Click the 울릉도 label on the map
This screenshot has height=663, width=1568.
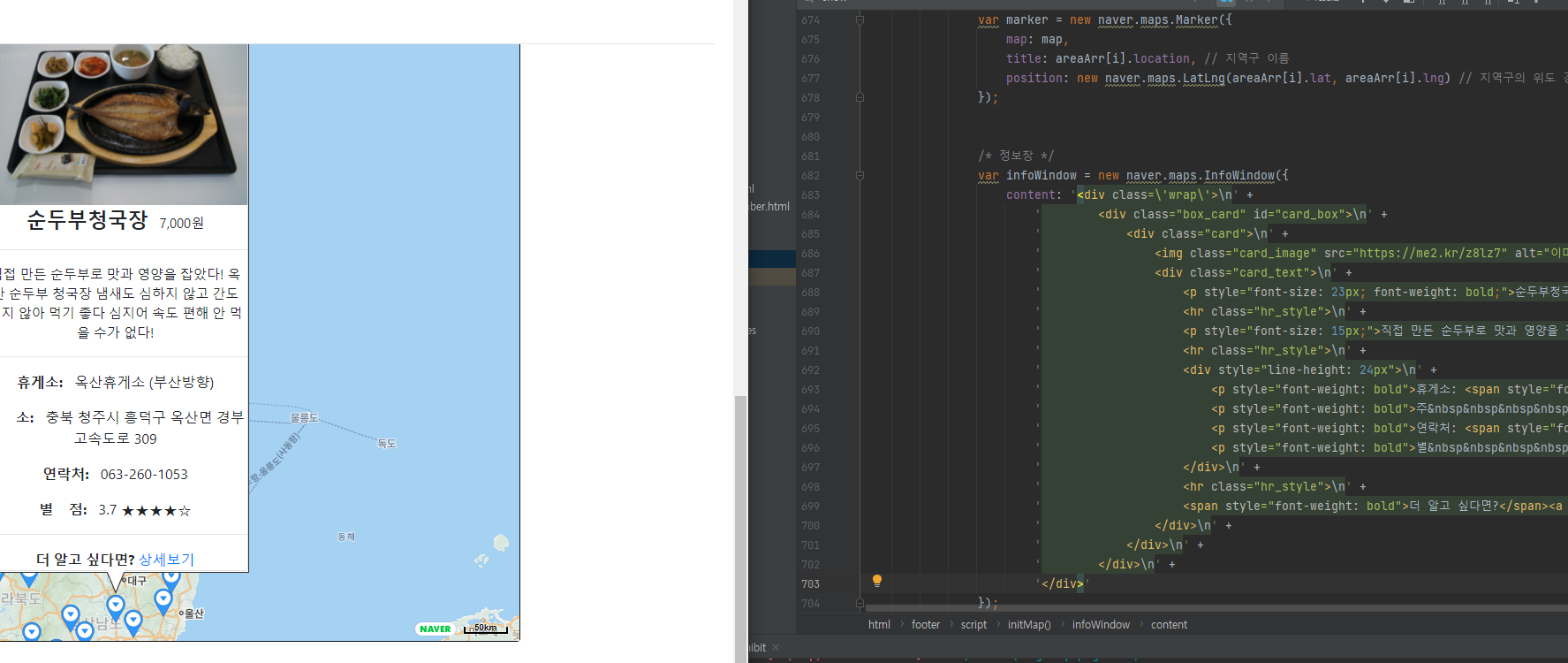(304, 418)
